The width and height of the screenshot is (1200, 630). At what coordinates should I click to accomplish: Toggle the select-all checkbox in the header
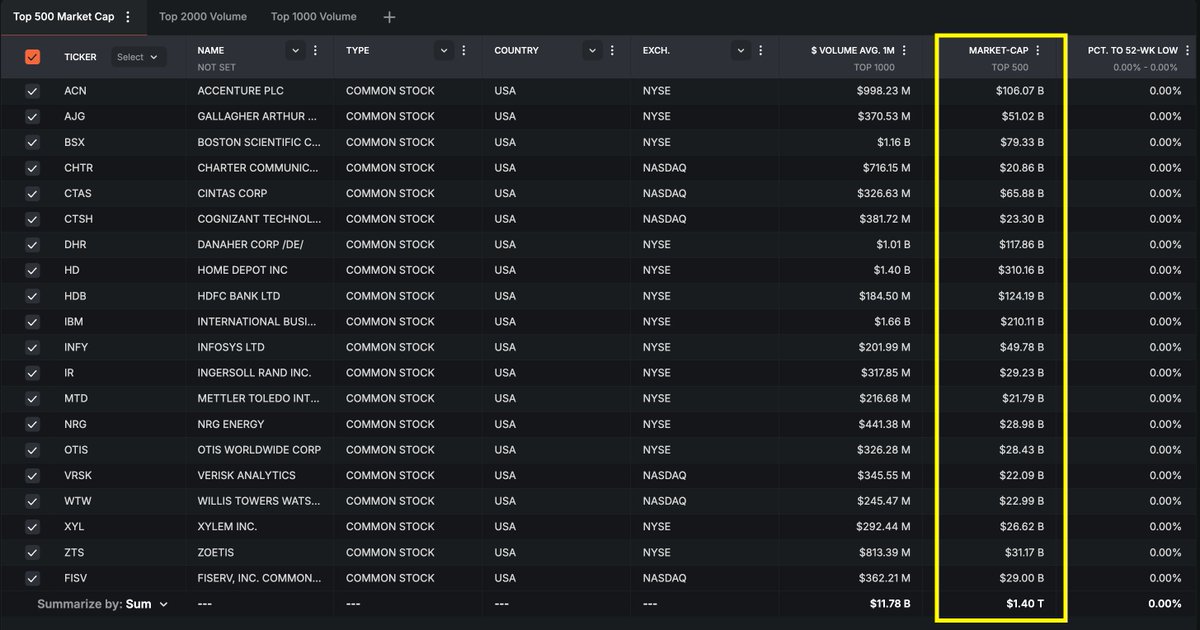click(x=32, y=57)
